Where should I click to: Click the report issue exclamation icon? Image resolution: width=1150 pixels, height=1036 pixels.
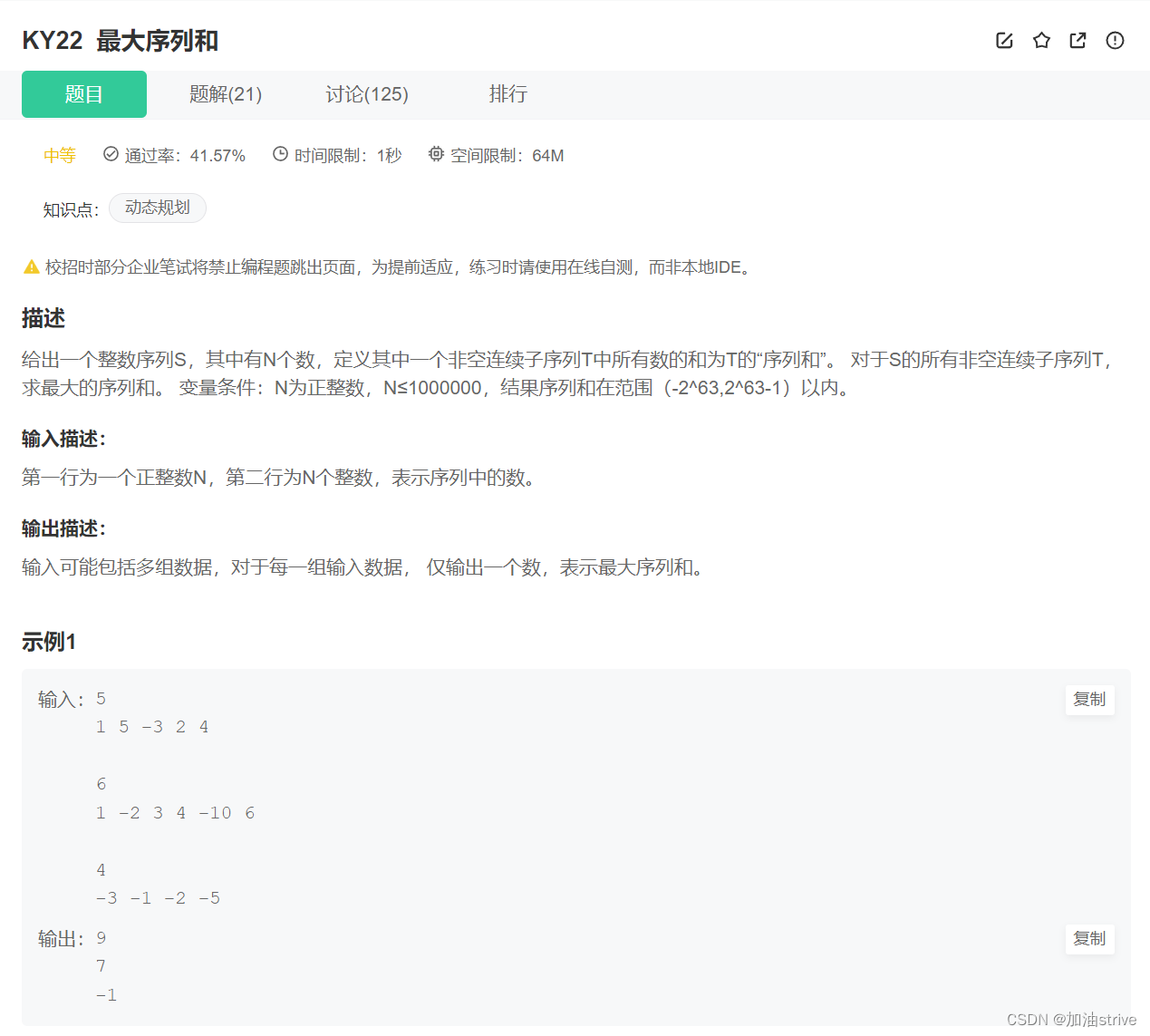[1114, 40]
